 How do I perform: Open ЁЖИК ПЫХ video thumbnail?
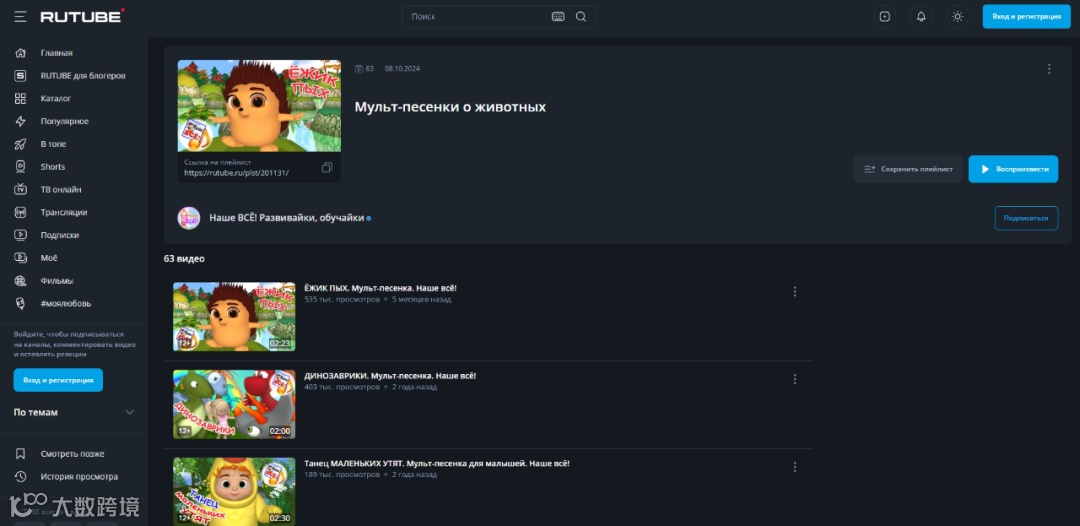tap(234, 317)
